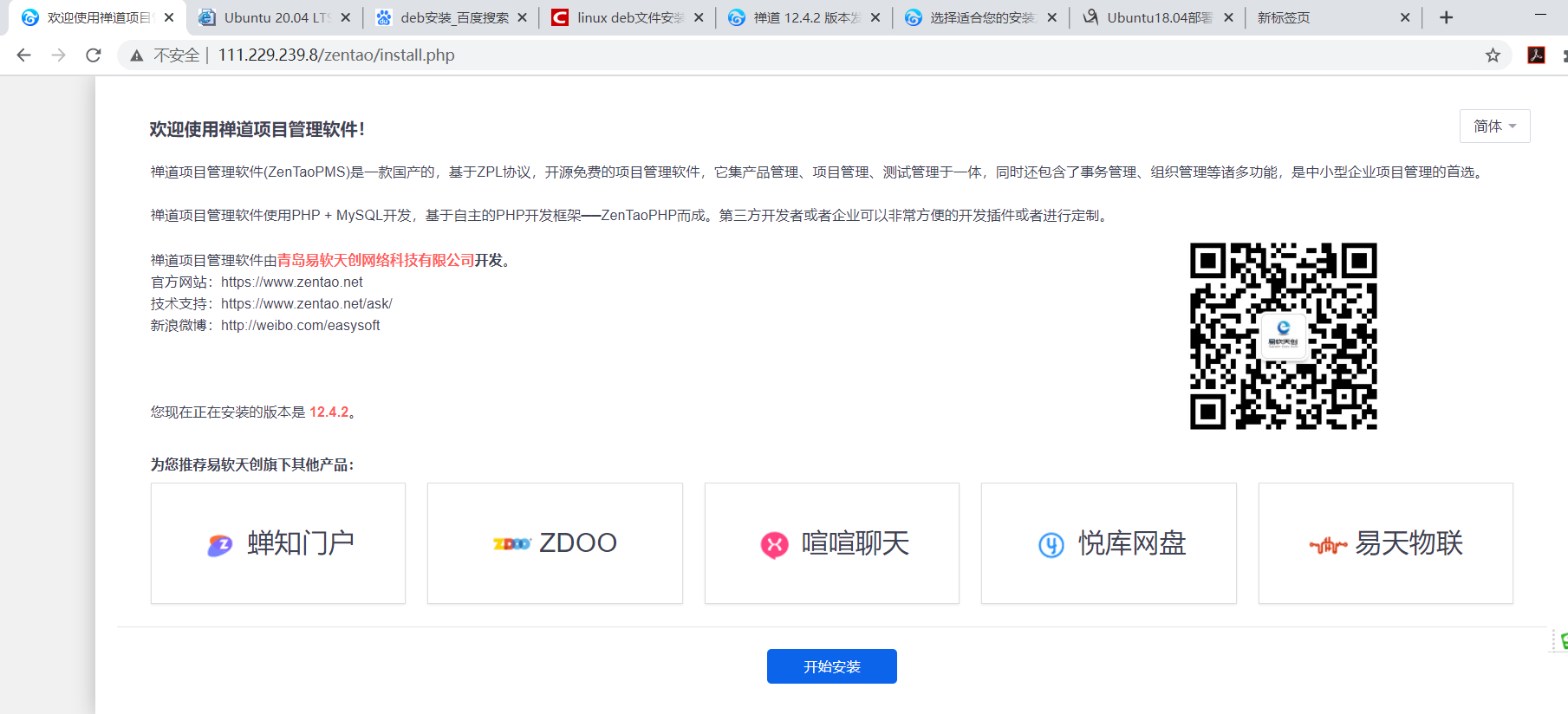Close the 新标签页 tab

coord(1405,17)
